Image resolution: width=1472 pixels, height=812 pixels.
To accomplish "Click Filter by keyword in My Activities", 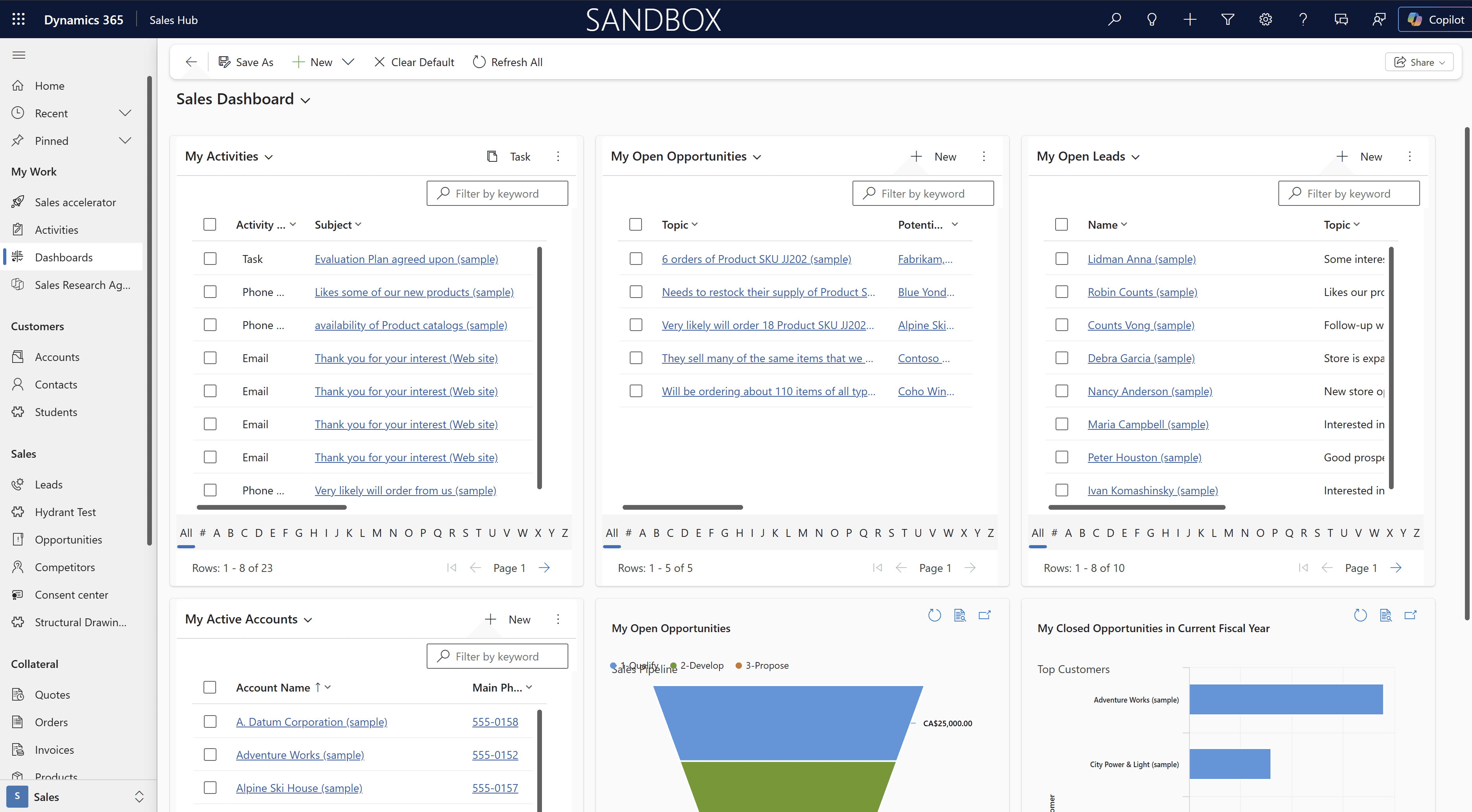I will [497, 194].
